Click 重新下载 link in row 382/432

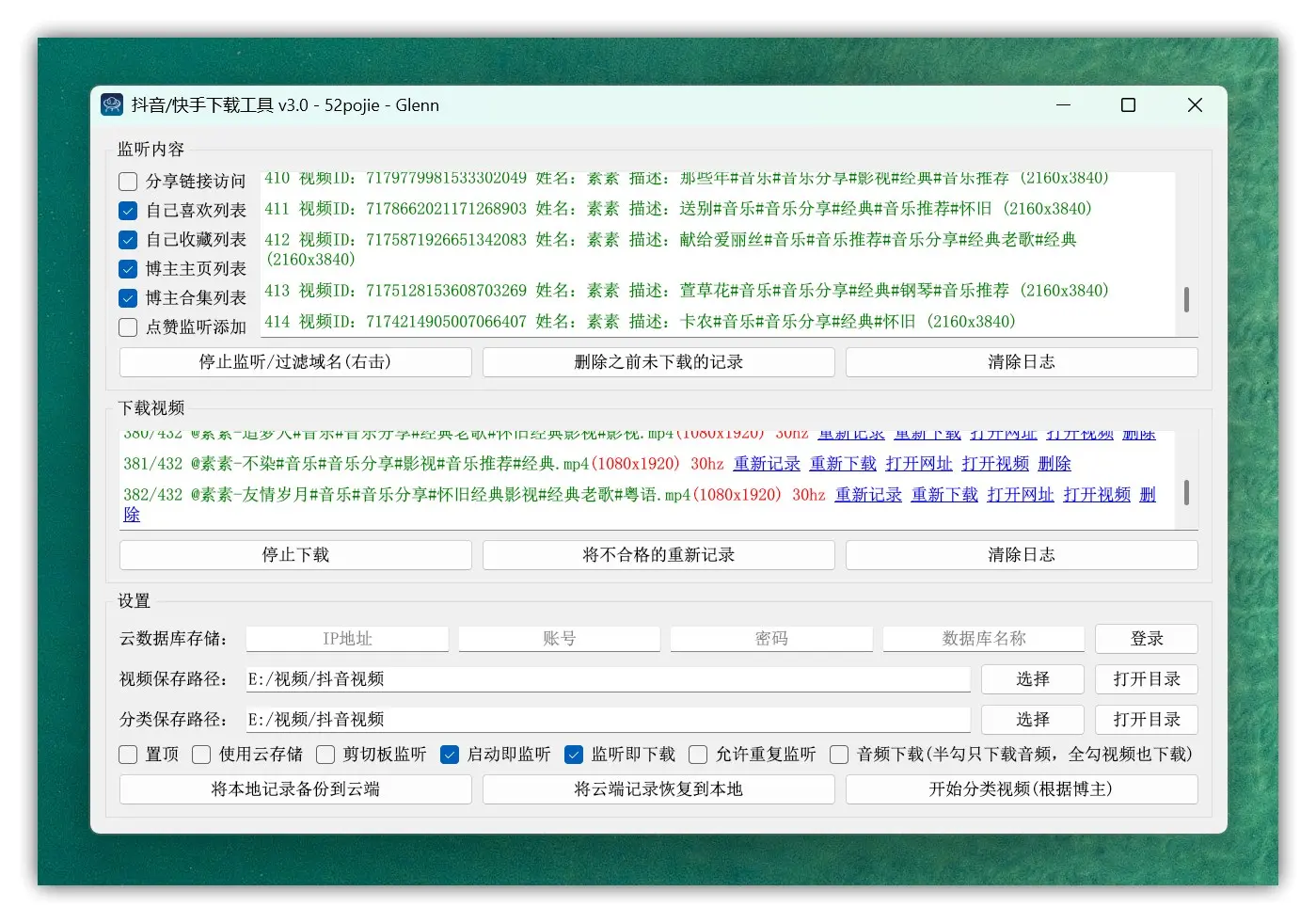click(x=944, y=495)
